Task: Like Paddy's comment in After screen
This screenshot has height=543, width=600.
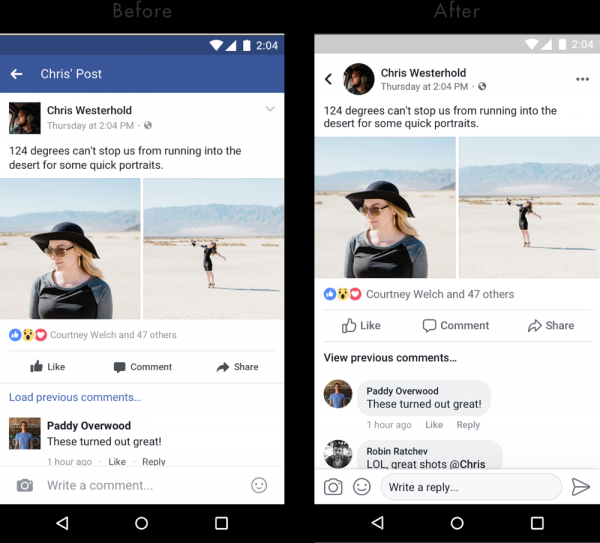Action: pyautogui.click(x=434, y=425)
